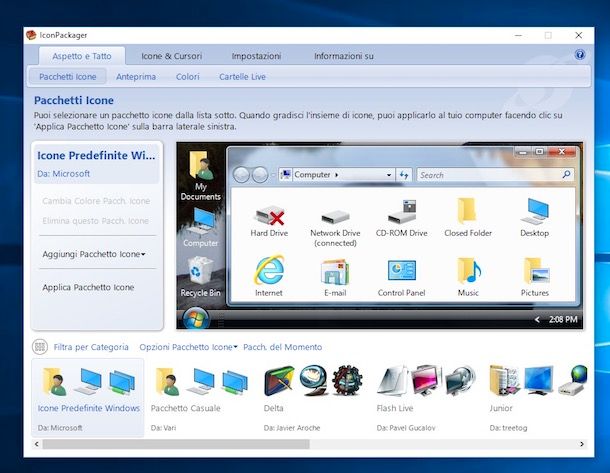Click the E-mail icon in preview
Image resolution: width=610 pixels, height=473 pixels.
pos(334,271)
